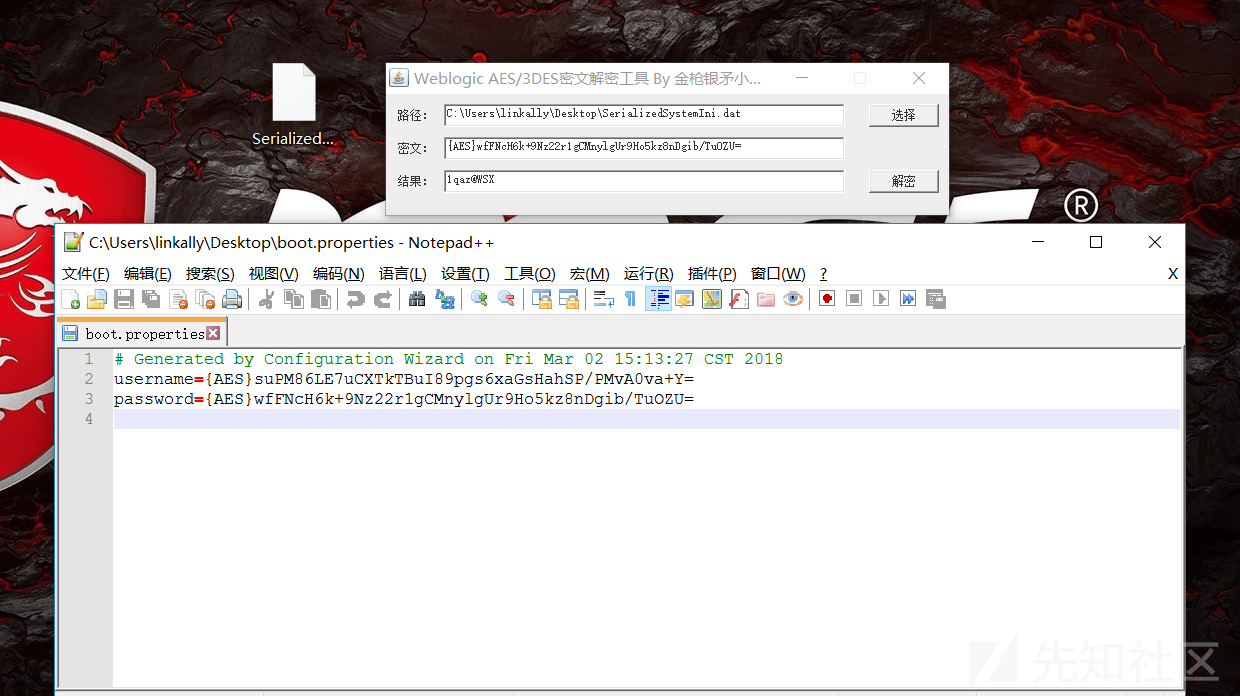This screenshot has height=696, width=1240.
Task: Open folder as workspace icon
Action: coord(766,299)
